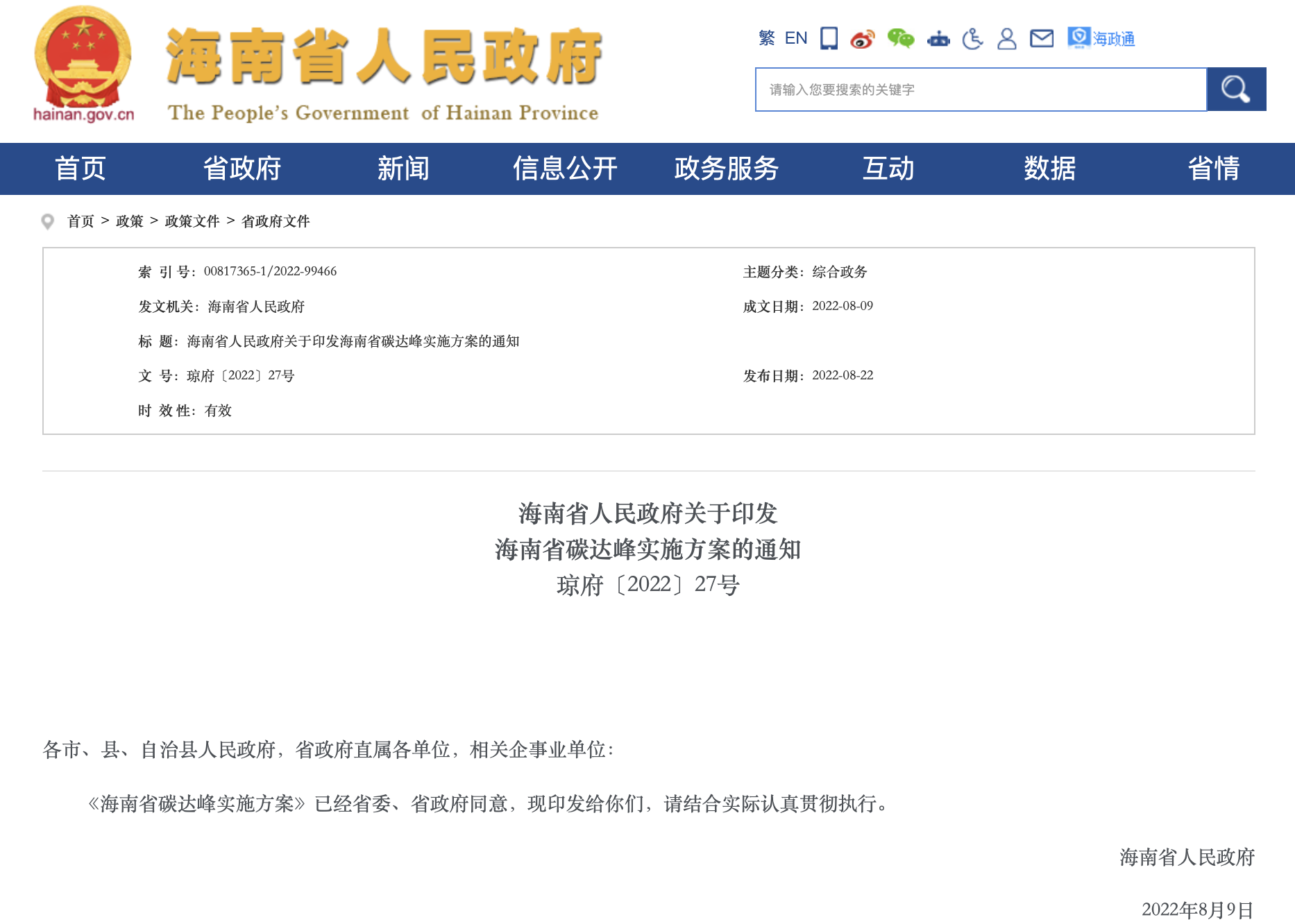Click the info box title 海南省人民政府关于印发海南省碳达峰实施方案的通知
1295x924 pixels.
tap(353, 341)
